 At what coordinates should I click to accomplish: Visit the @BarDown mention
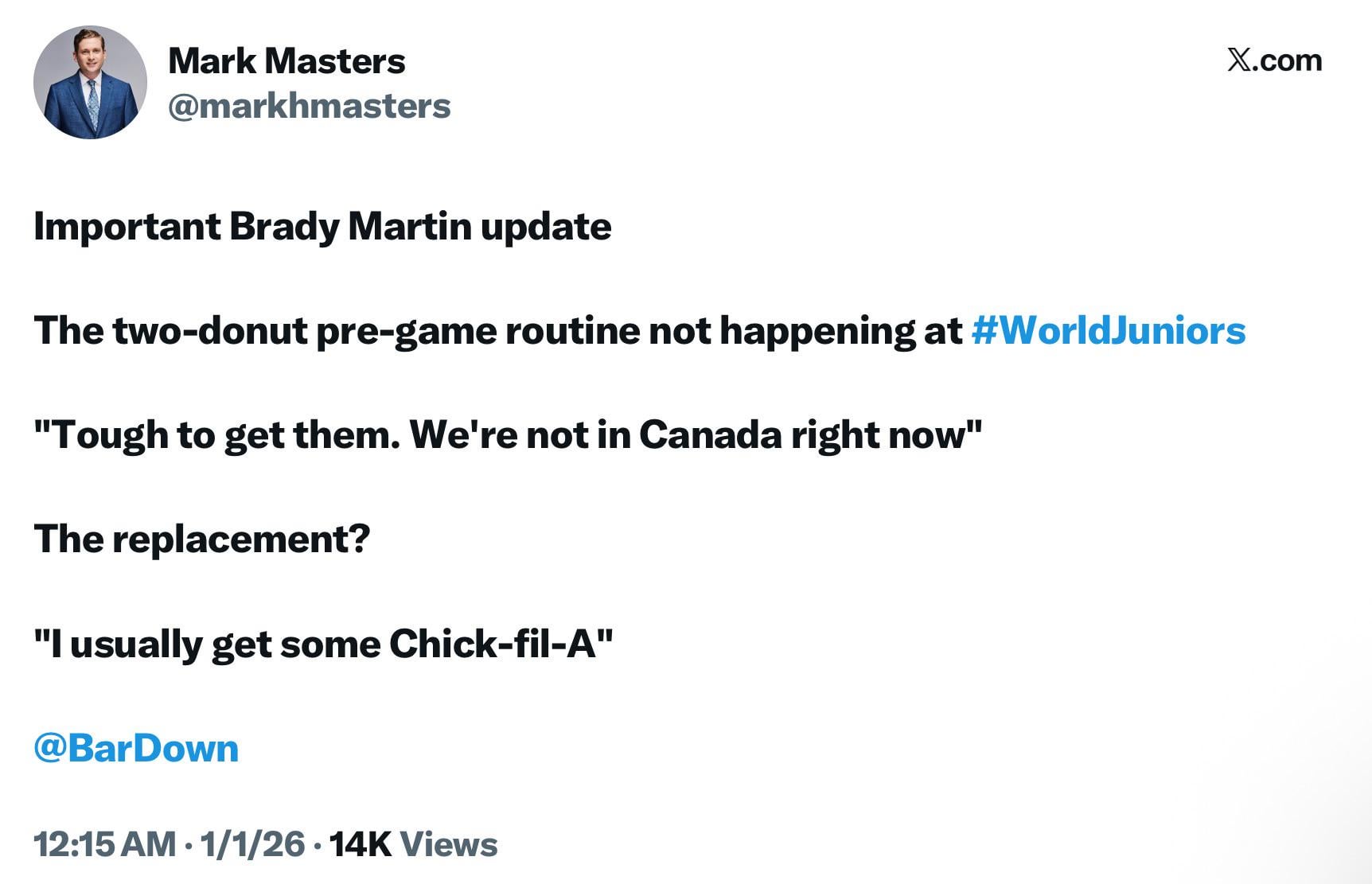pyautogui.click(x=136, y=748)
